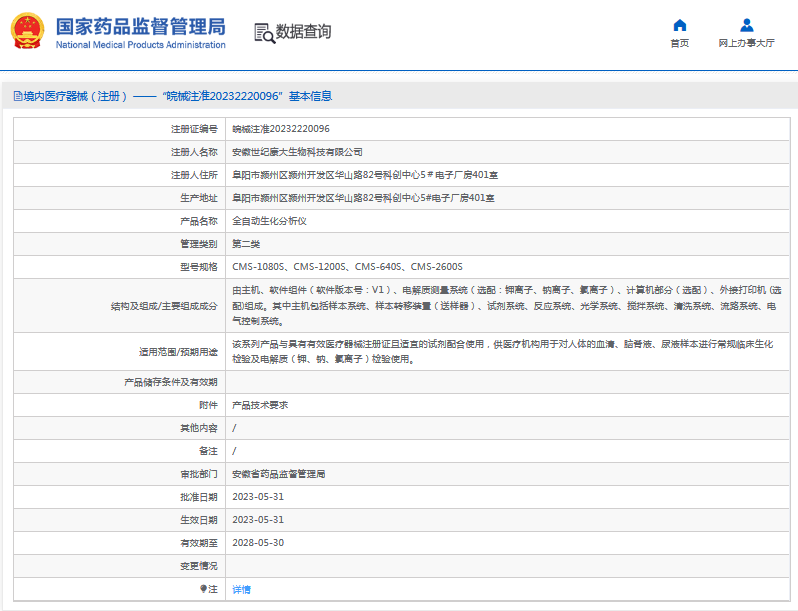Click 注册人住所 address value
The width and height of the screenshot is (798, 611).
coord(365,175)
